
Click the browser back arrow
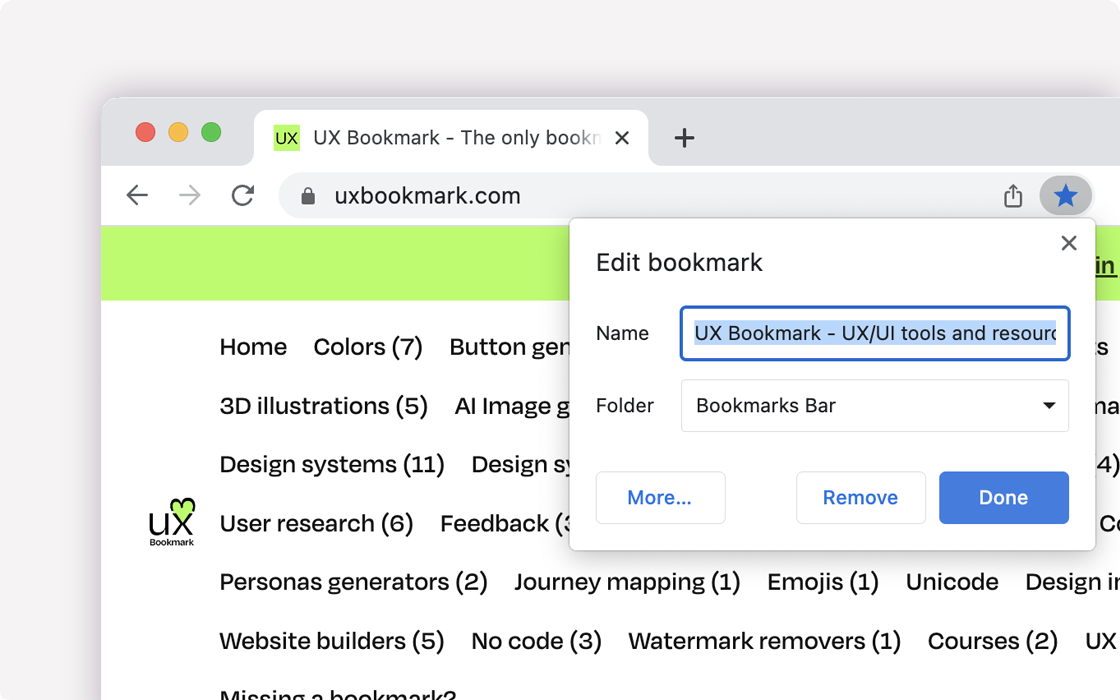[x=137, y=195]
